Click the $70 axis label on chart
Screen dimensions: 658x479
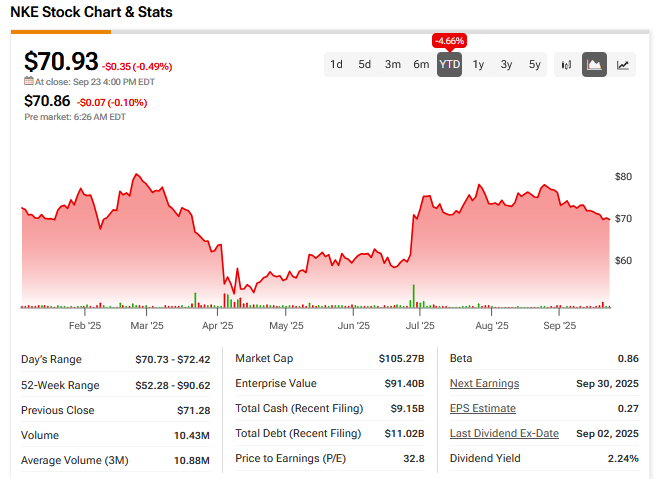pyautogui.click(x=623, y=219)
